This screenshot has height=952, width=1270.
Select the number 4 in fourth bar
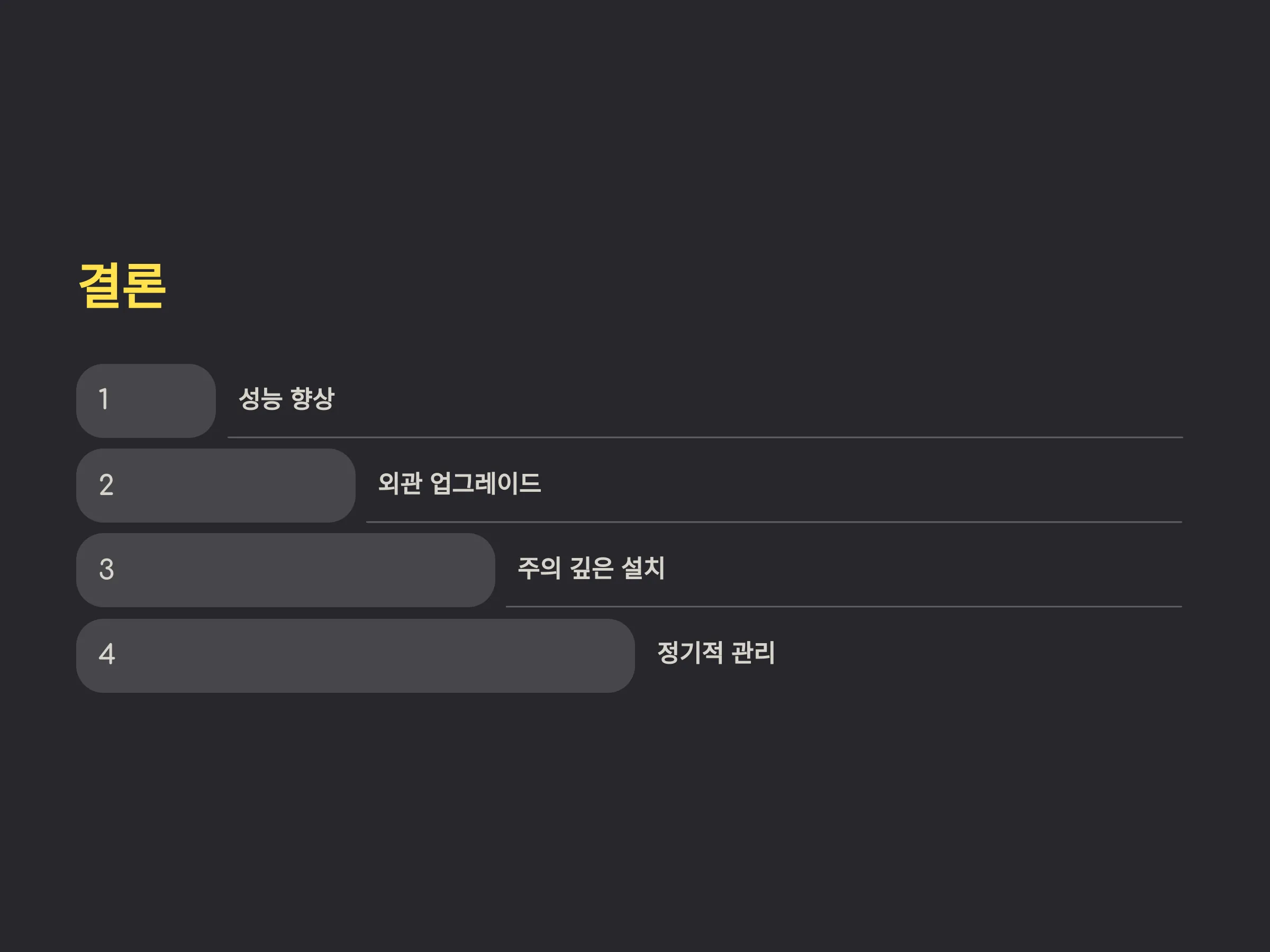point(107,654)
